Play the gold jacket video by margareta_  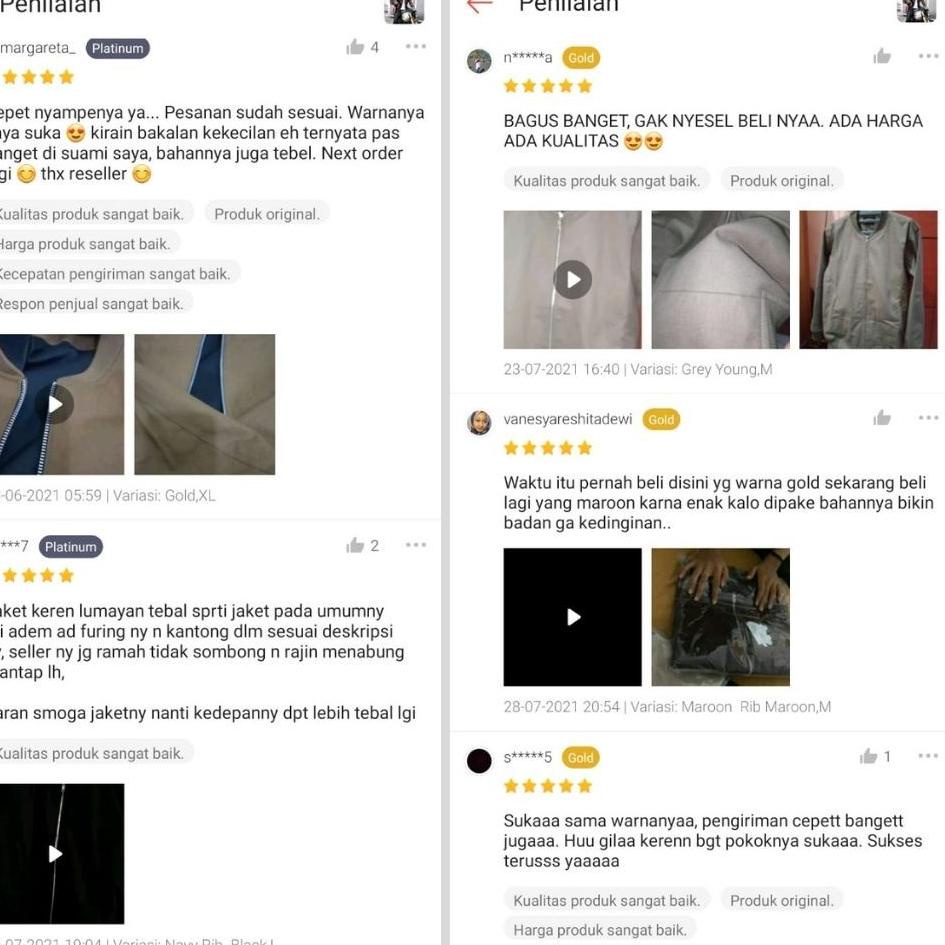point(58,404)
